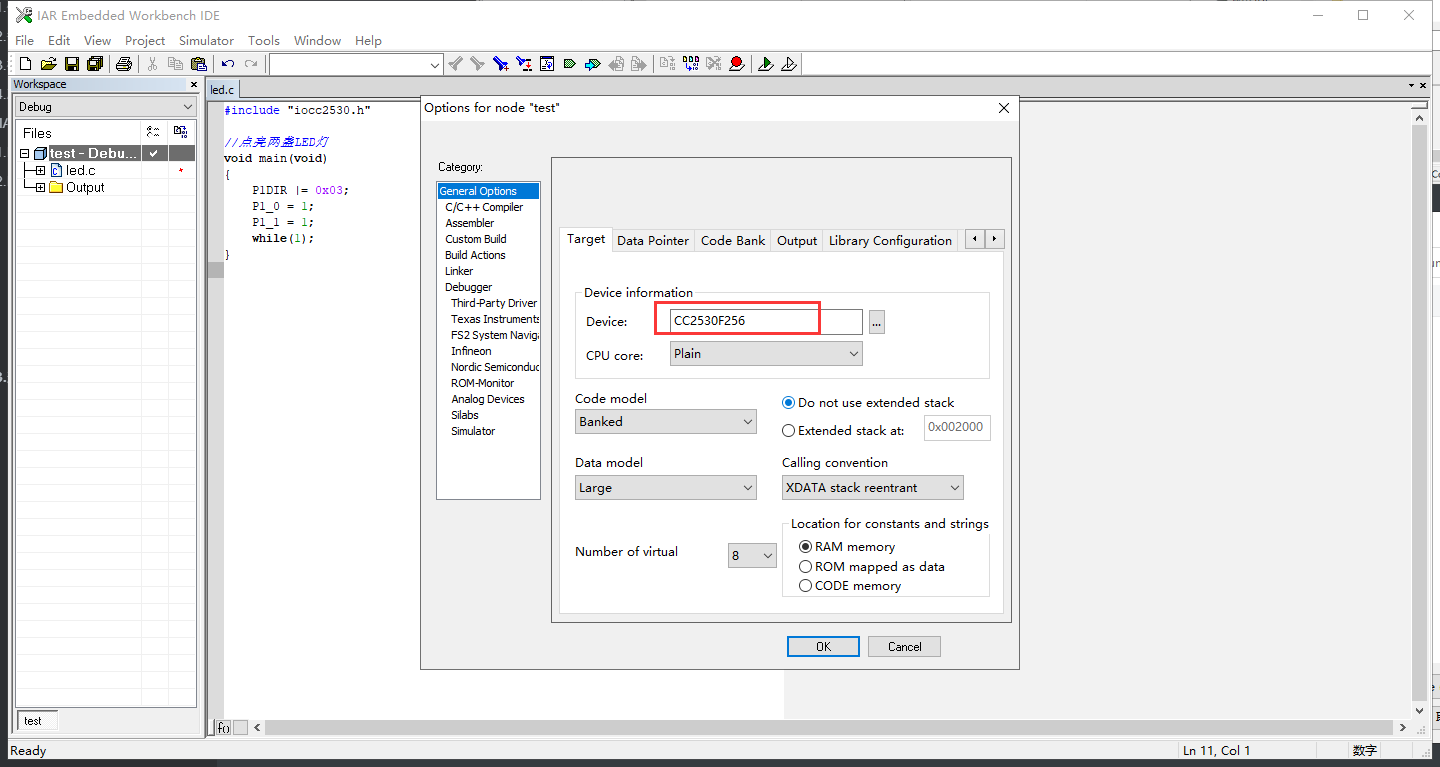Click the IAR application logo icon
Viewport: 1440px width, 767px height.
click(23, 15)
